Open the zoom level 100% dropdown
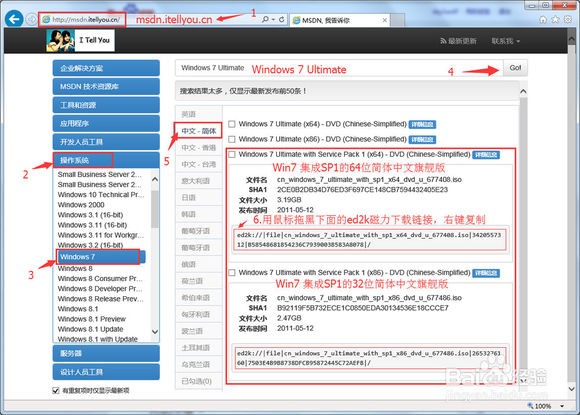Image resolution: width=580 pixels, height=415 pixels. click(562, 406)
